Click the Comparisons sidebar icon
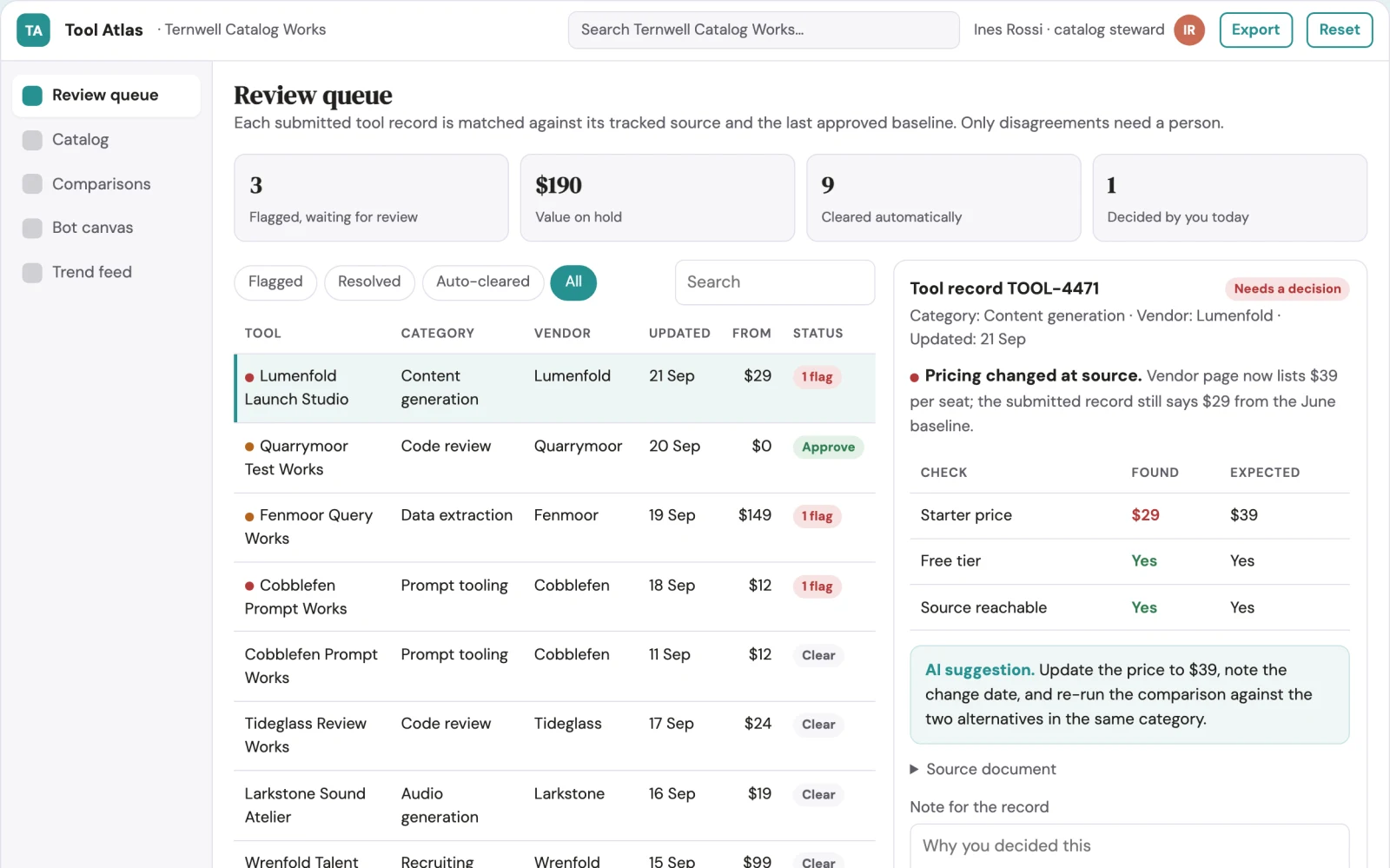Screen dimensions: 1390x868 (x=32, y=184)
